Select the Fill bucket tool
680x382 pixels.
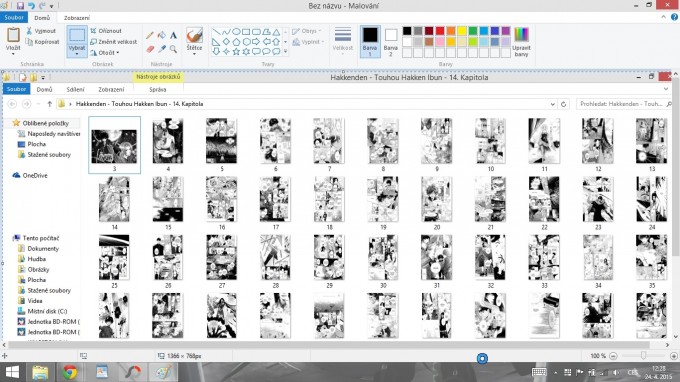pos(162,36)
